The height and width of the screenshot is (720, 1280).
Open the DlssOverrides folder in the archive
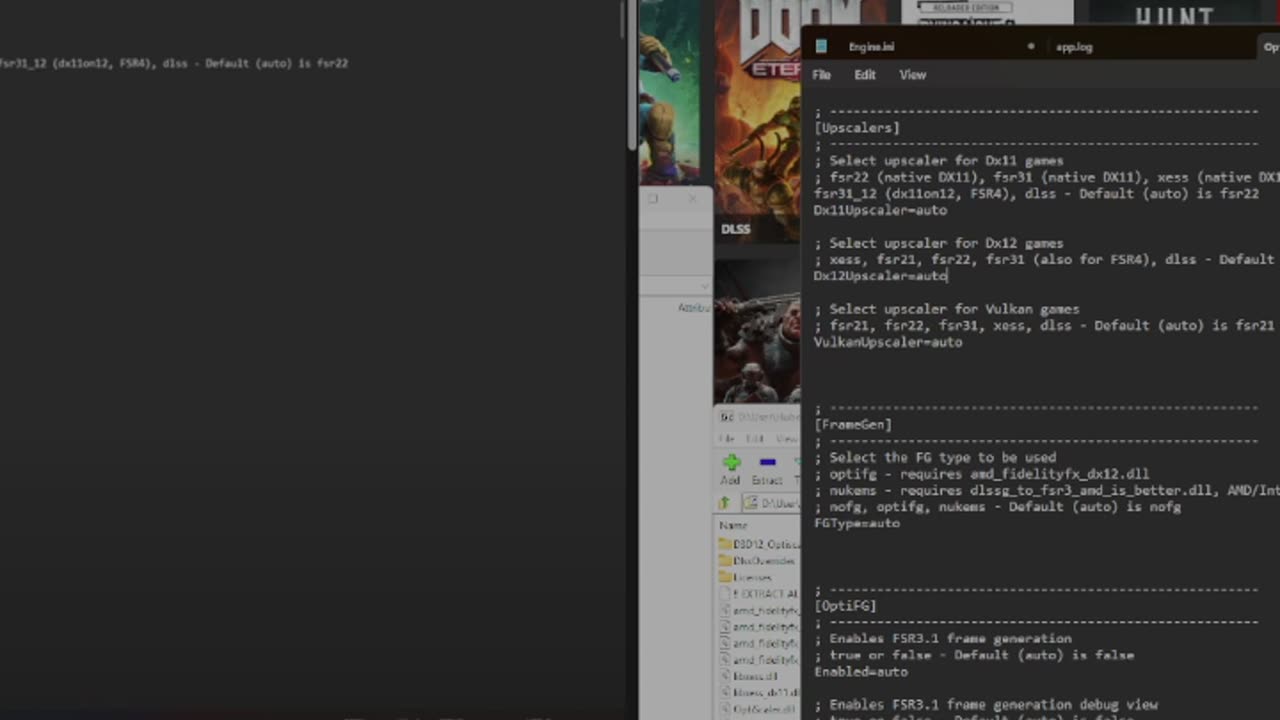tap(757, 561)
